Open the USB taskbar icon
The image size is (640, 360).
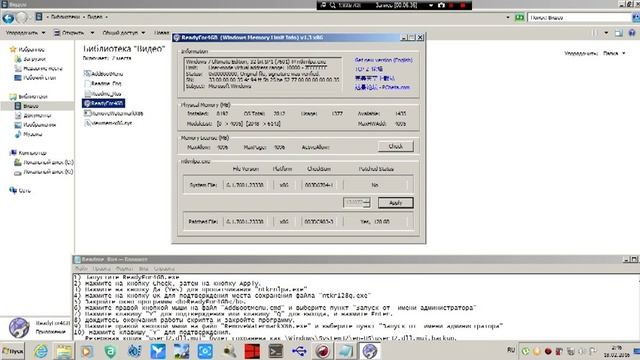pyautogui.click(x=299, y=351)
